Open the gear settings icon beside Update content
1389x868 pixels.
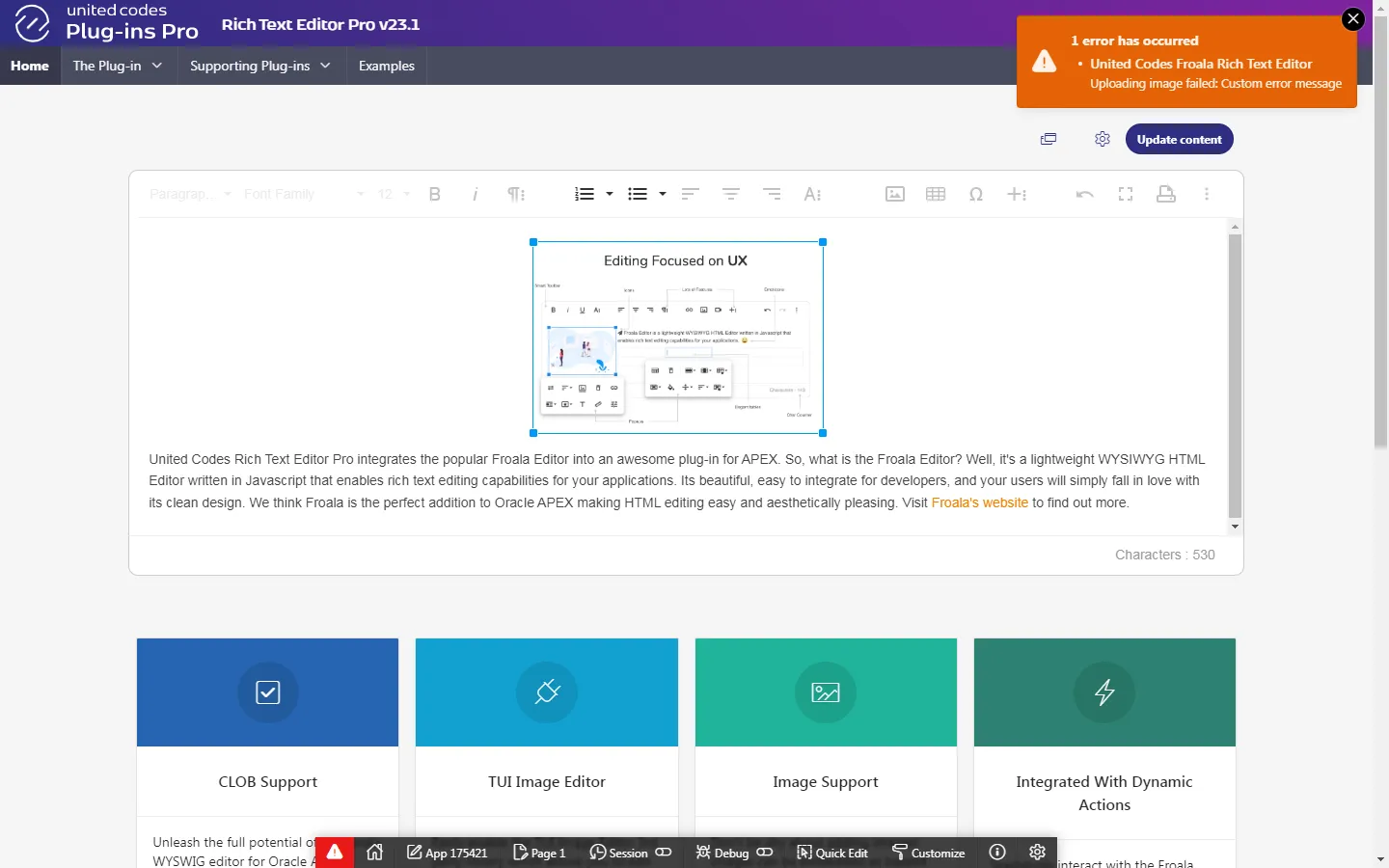(1102, 139)
